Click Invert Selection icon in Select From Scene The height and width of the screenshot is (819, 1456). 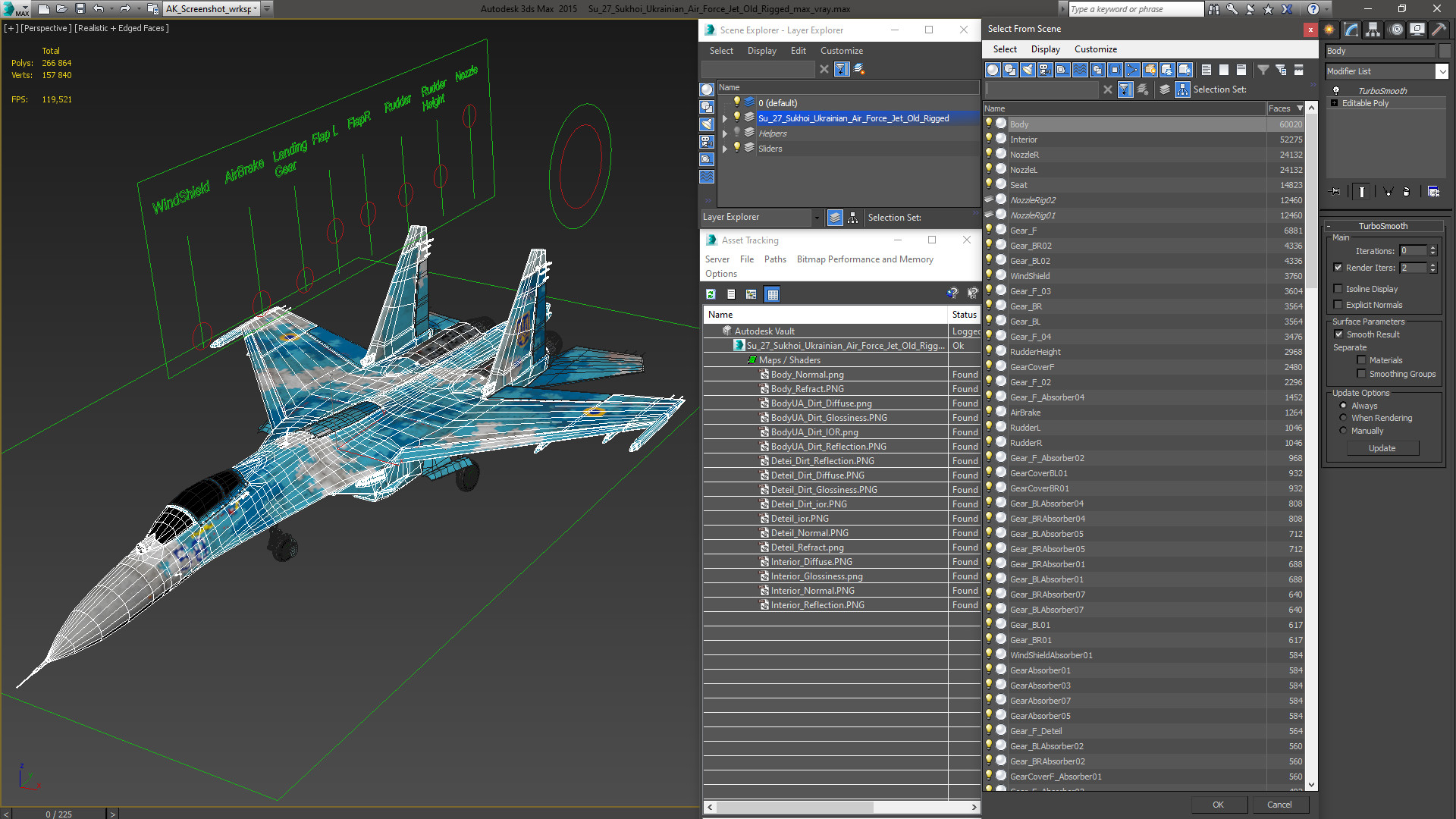[1241, 70]
